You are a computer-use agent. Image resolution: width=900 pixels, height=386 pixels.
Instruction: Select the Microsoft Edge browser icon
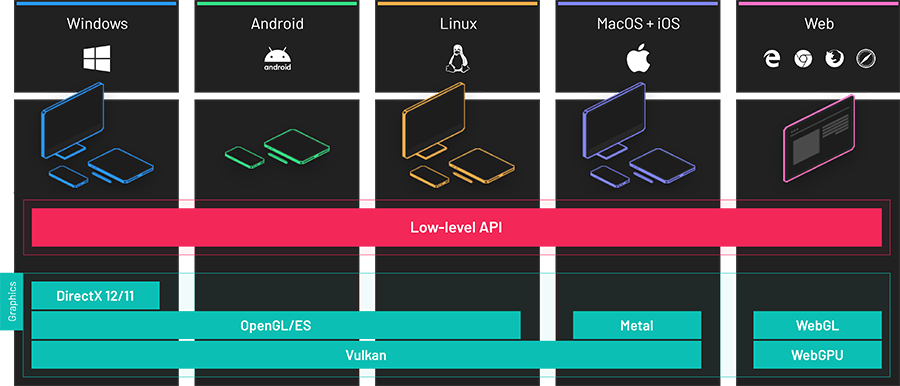[772, 59]
